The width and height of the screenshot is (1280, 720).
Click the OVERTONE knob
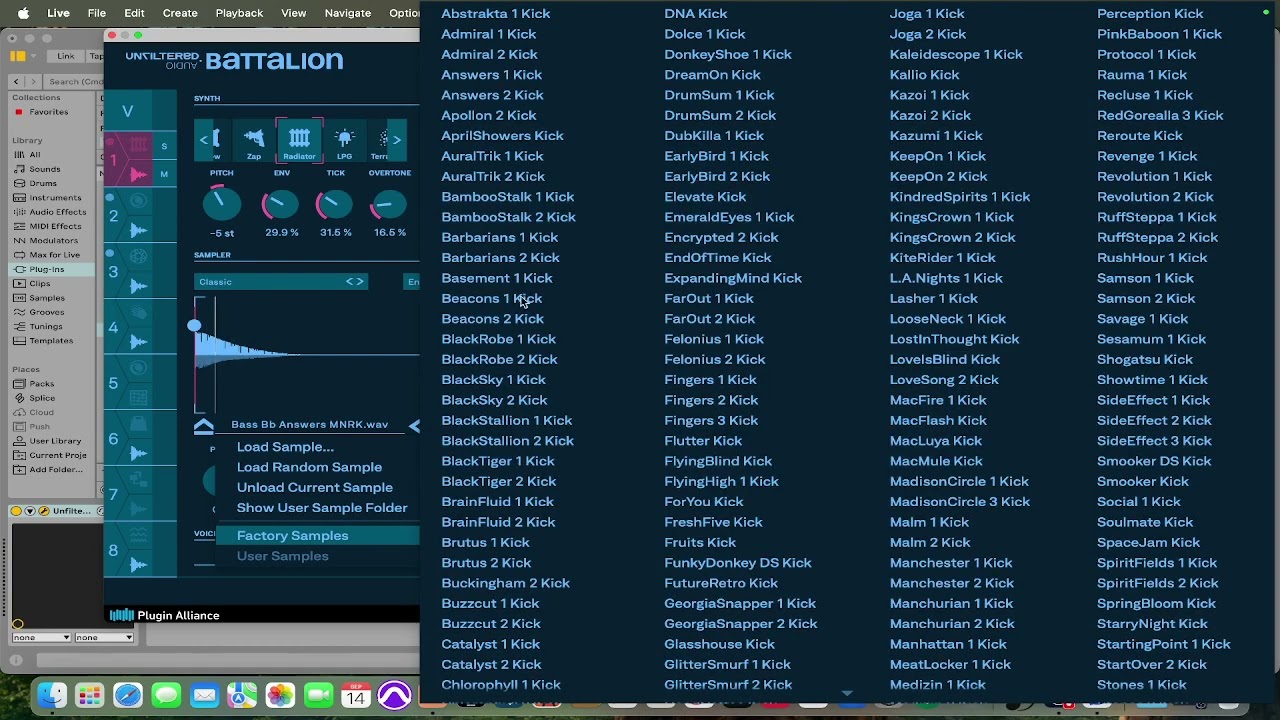point(389,204)
